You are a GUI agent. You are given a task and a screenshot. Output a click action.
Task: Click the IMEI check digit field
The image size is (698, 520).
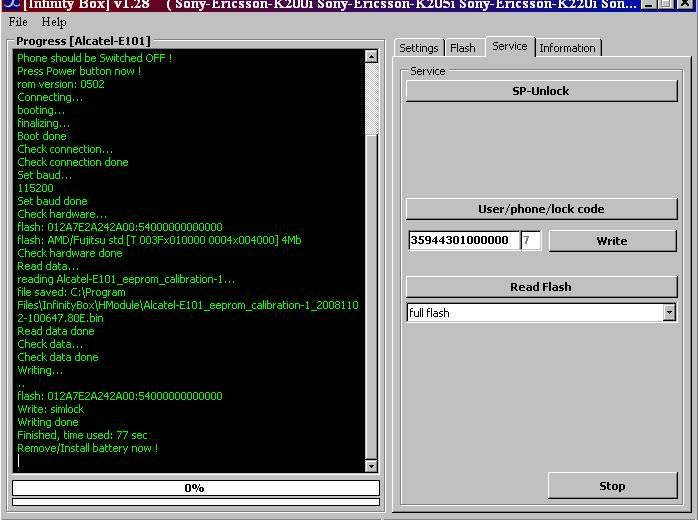coord(531,241)
